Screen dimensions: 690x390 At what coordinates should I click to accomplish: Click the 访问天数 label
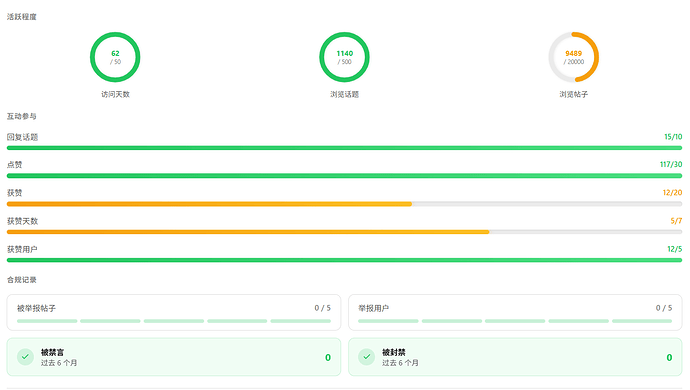point(115,94)
